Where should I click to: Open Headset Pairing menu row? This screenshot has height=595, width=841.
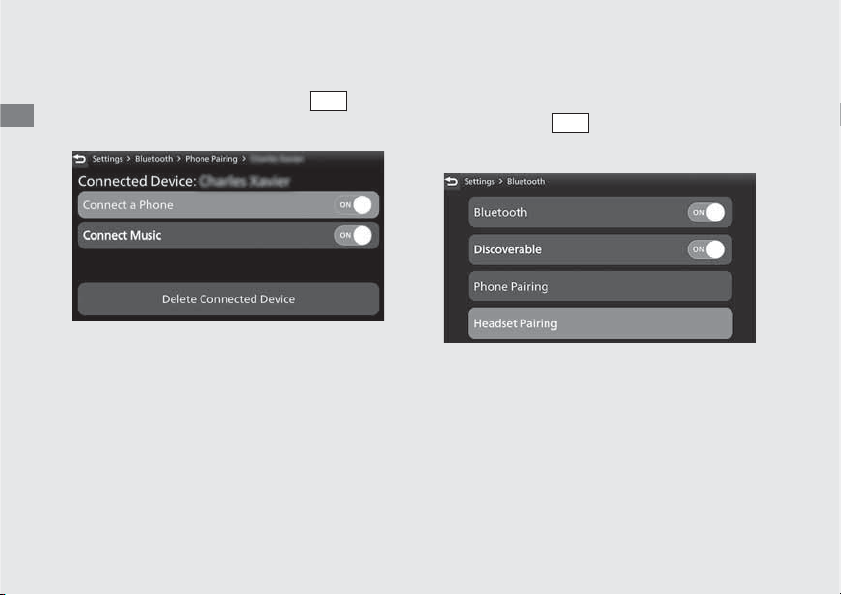[600, 324]
